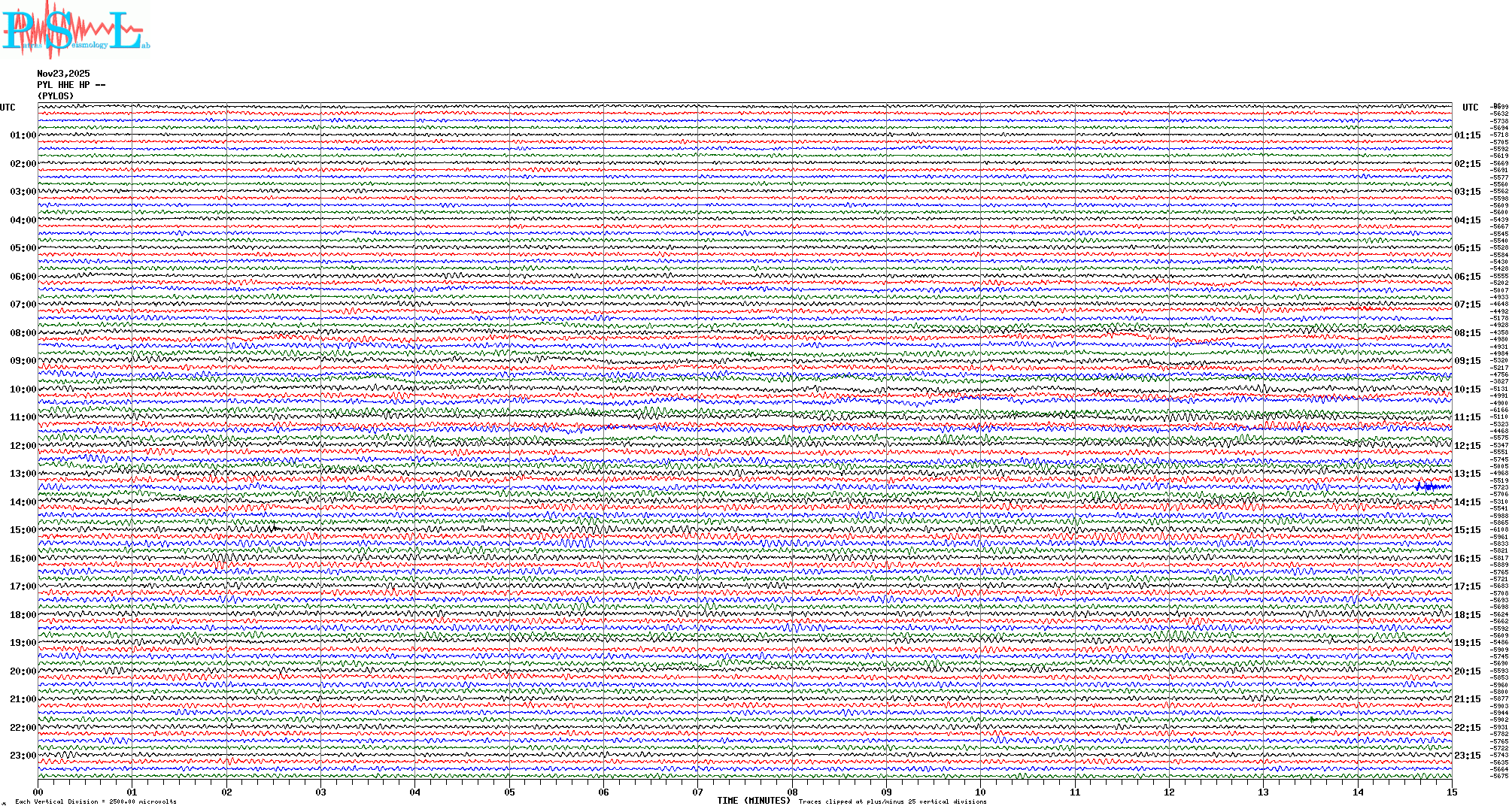The width and height of the screenshot is (1512, 812).
Task: Click the 19:15 time label on right
Action: click(1467, 643)
